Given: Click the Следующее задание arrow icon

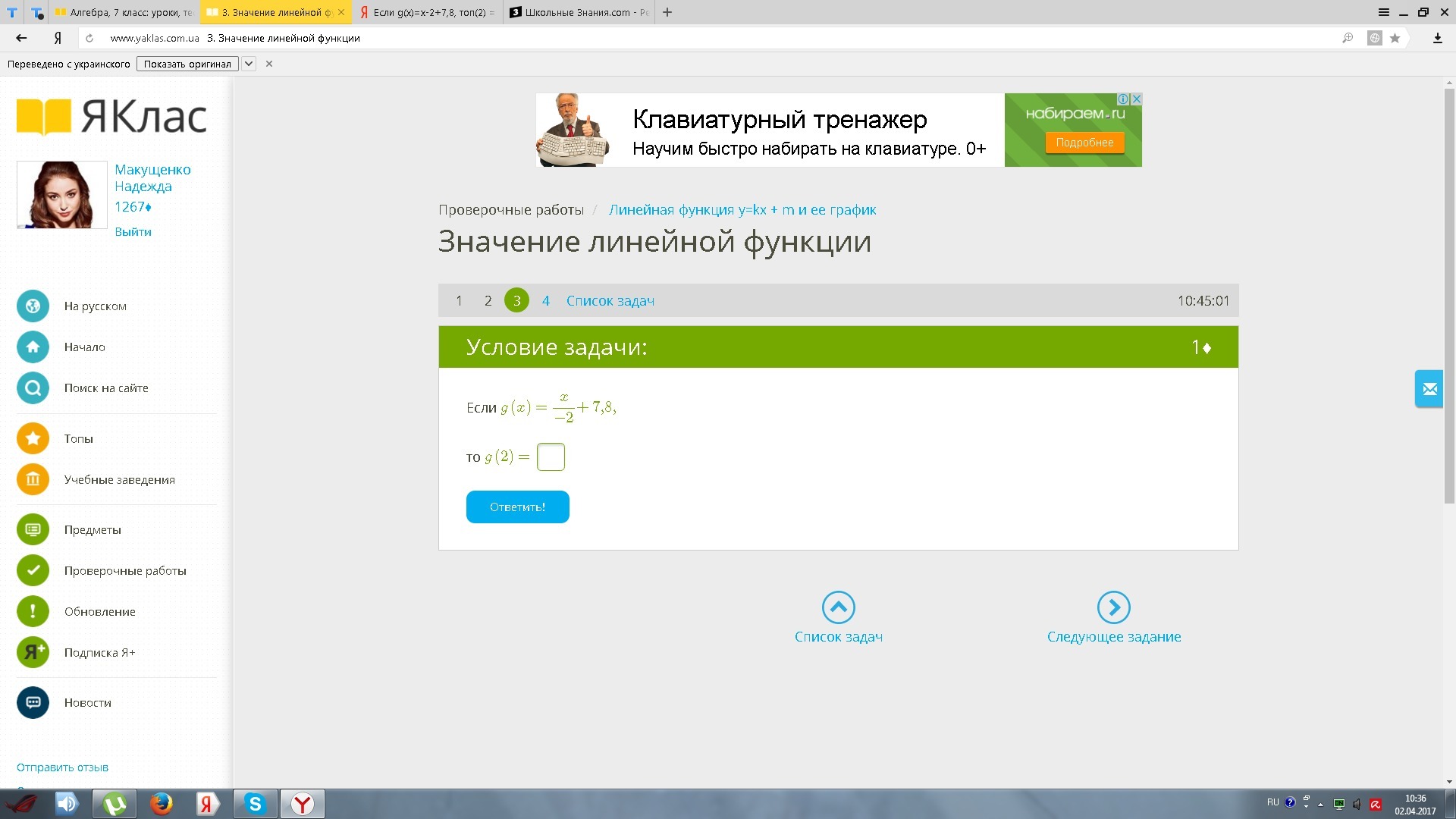Looking at the screenshot, I should click(x=1113, y=607).
